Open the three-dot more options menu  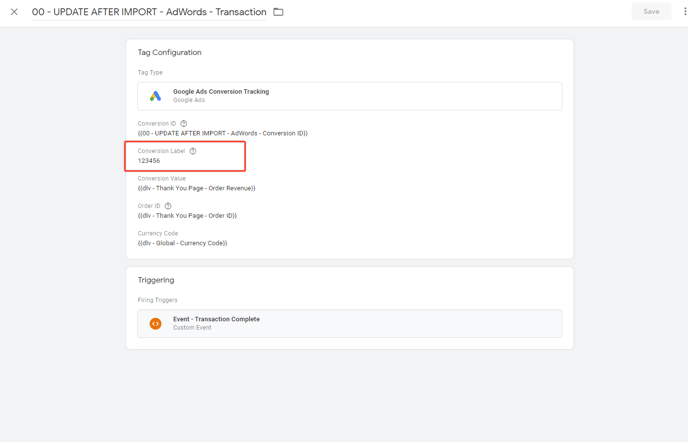click(x=684, y=11)
